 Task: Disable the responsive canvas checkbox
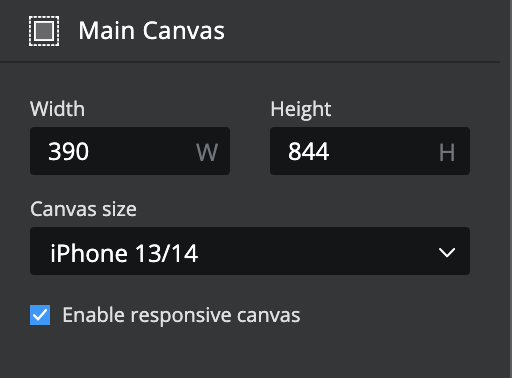click(x=40, y=315)
